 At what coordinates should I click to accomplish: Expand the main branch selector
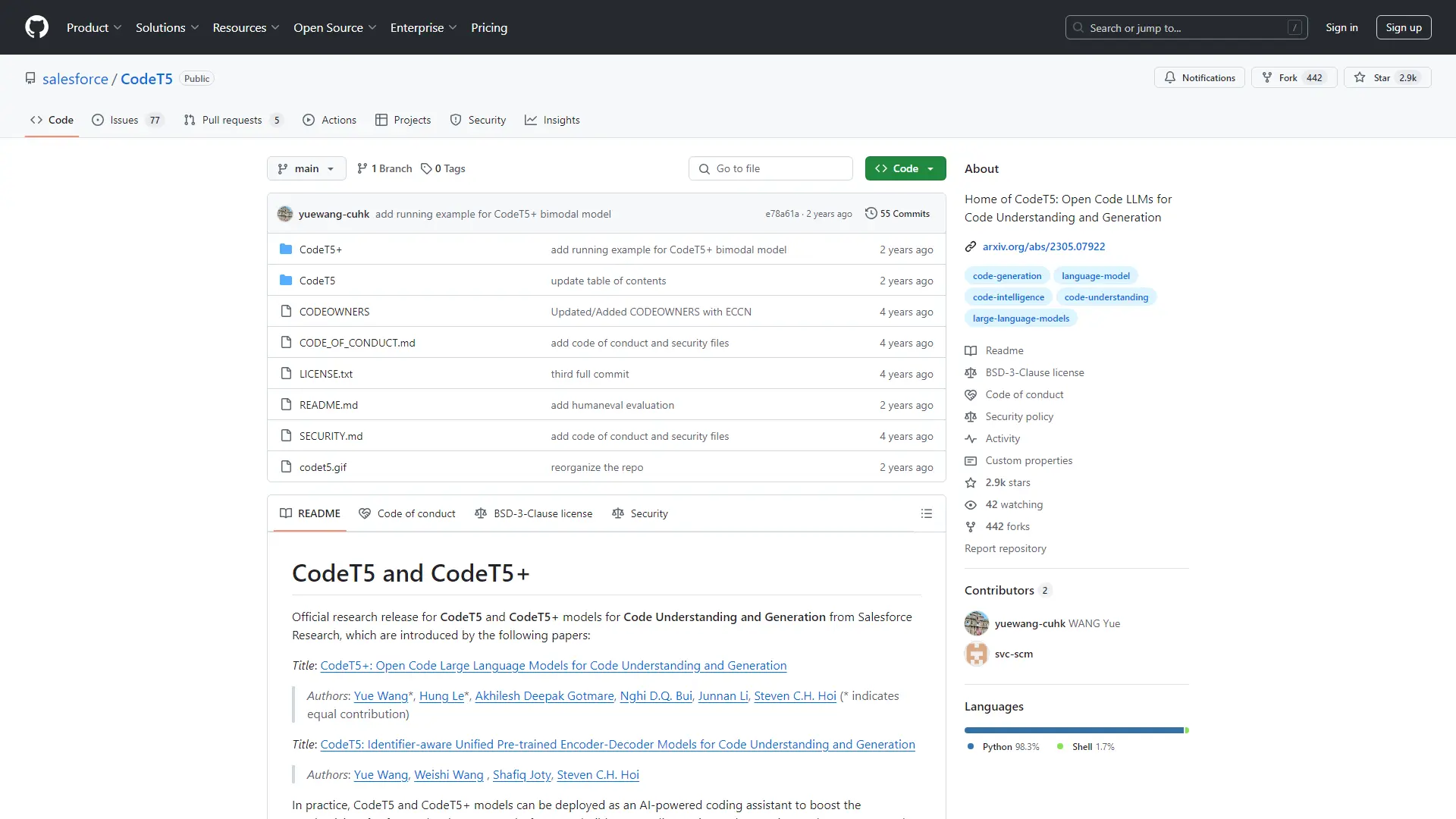coord(306,168)
